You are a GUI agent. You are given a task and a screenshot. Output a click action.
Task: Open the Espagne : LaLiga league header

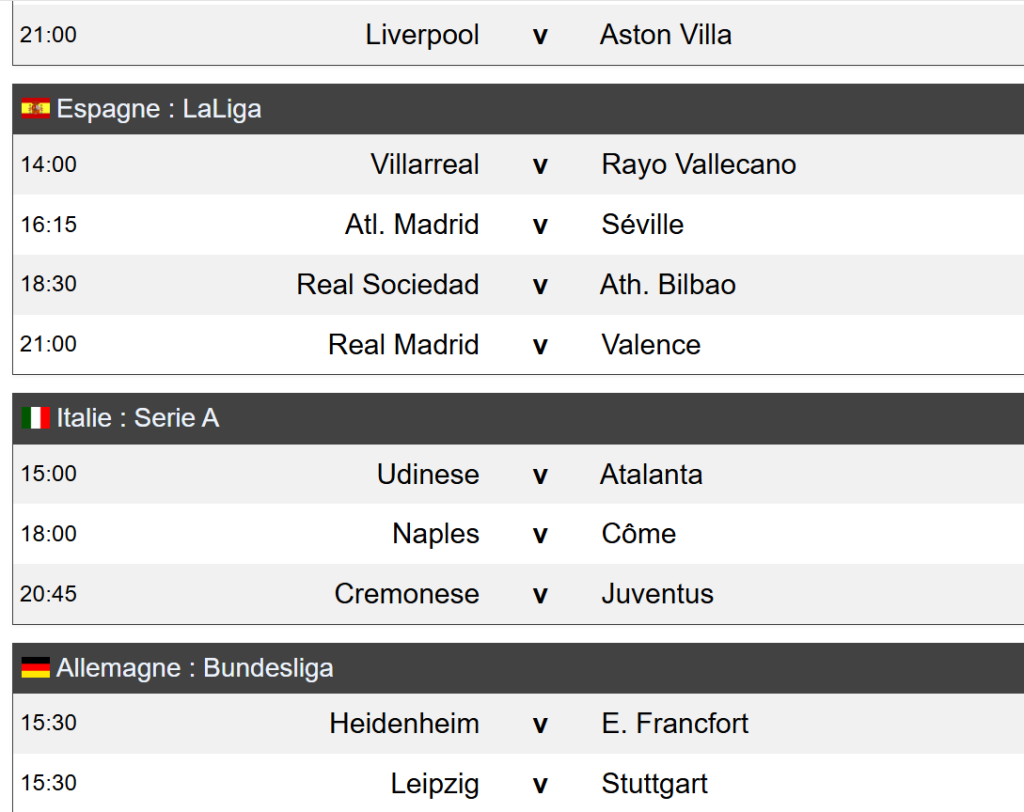click(159, 109)
